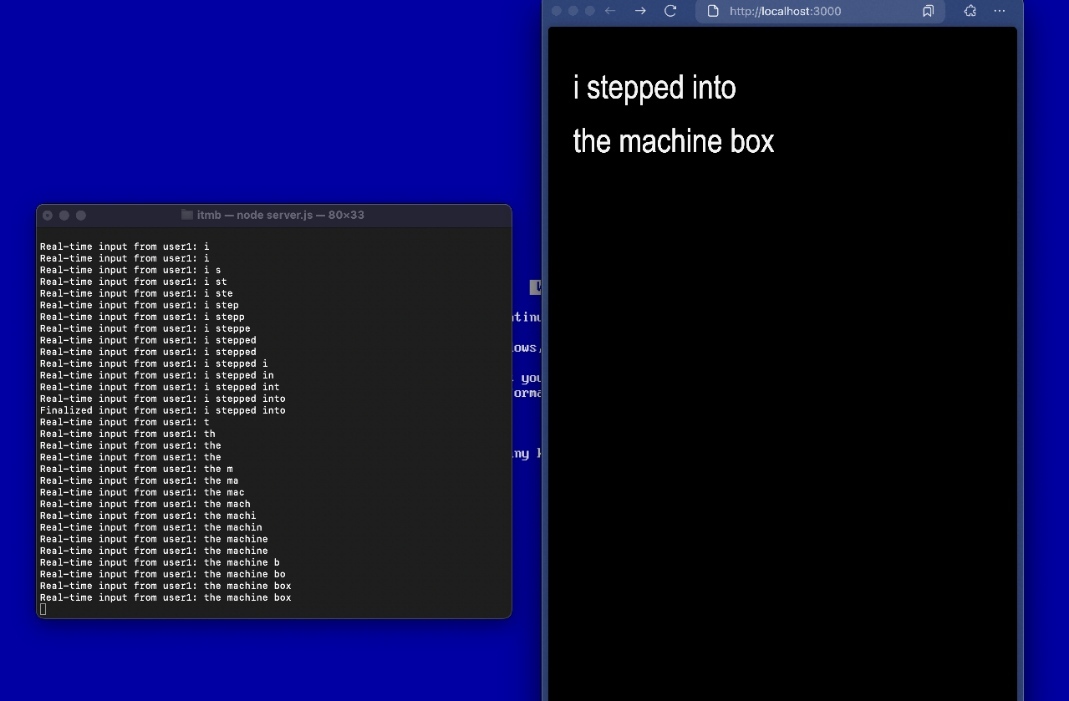Focus the localhost:3000 address bar
The width and height of the screenshot is (1069, 701).
[800, 11]
